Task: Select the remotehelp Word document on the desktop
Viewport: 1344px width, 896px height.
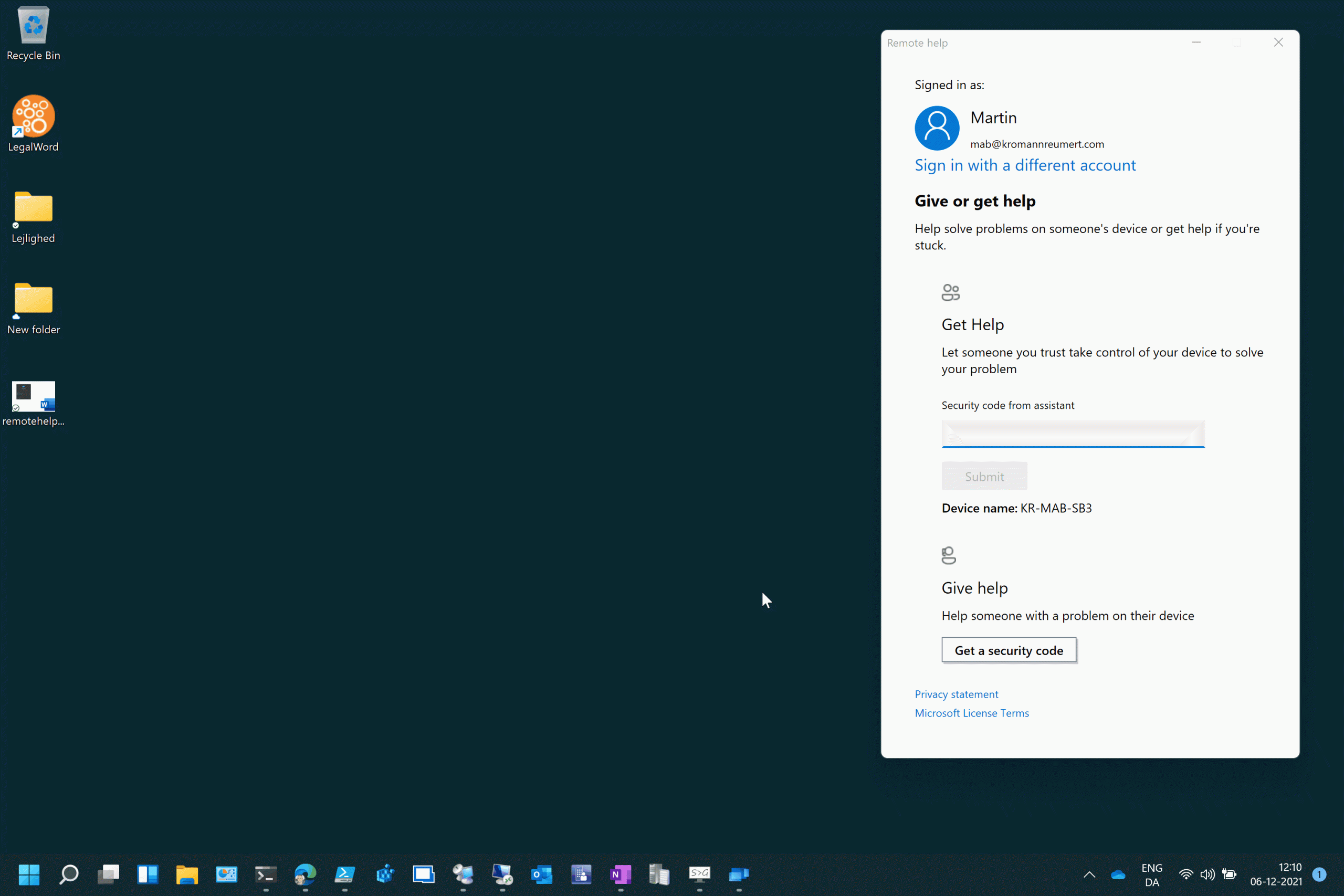Action: [x=33, y=404]
